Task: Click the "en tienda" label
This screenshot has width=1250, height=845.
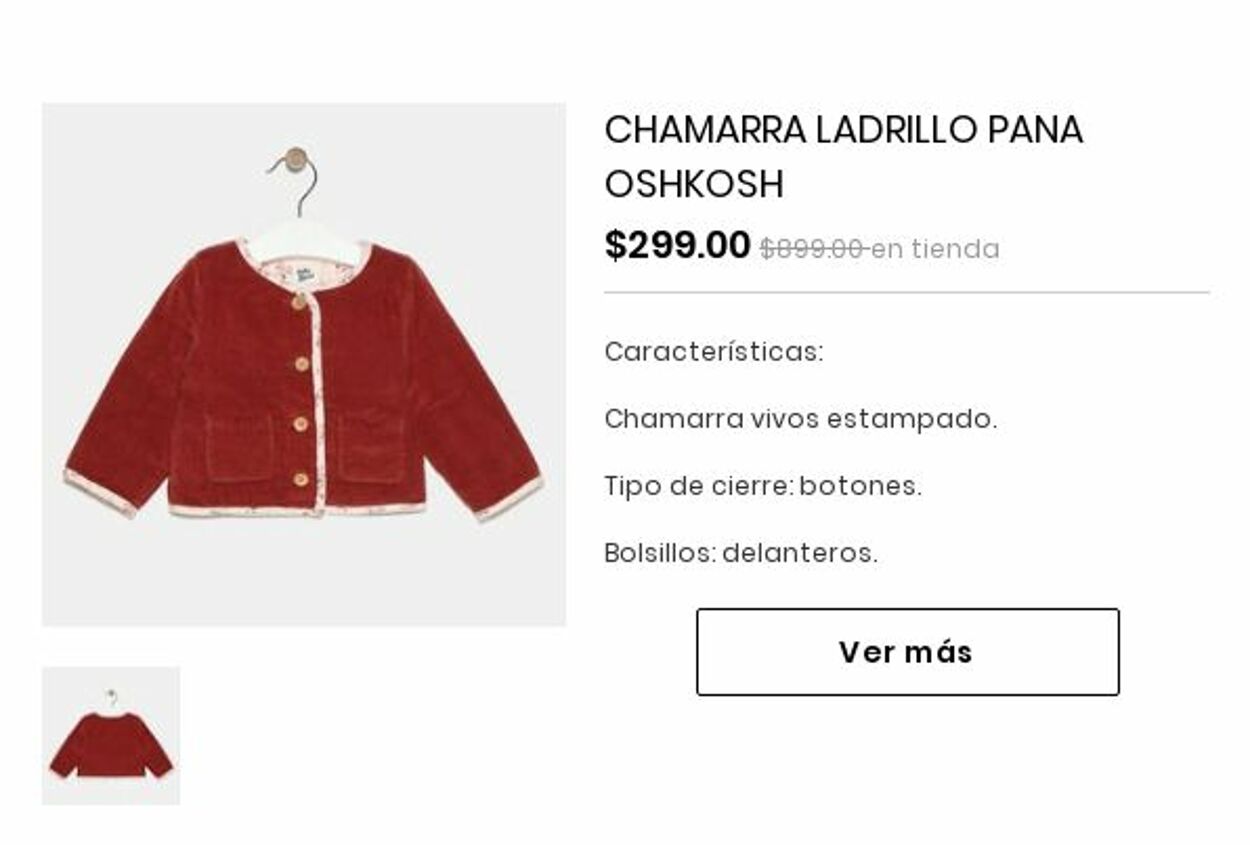Action: tap(935, 249)
